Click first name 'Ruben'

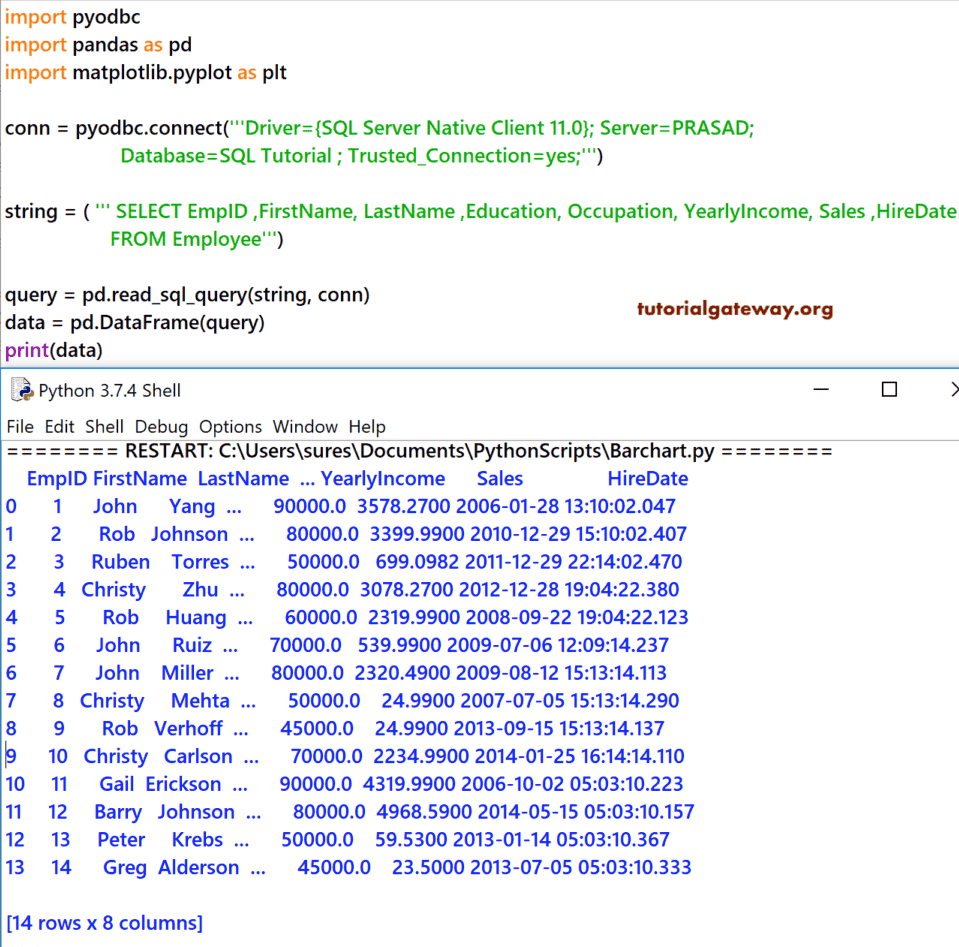tap(120, 562)
